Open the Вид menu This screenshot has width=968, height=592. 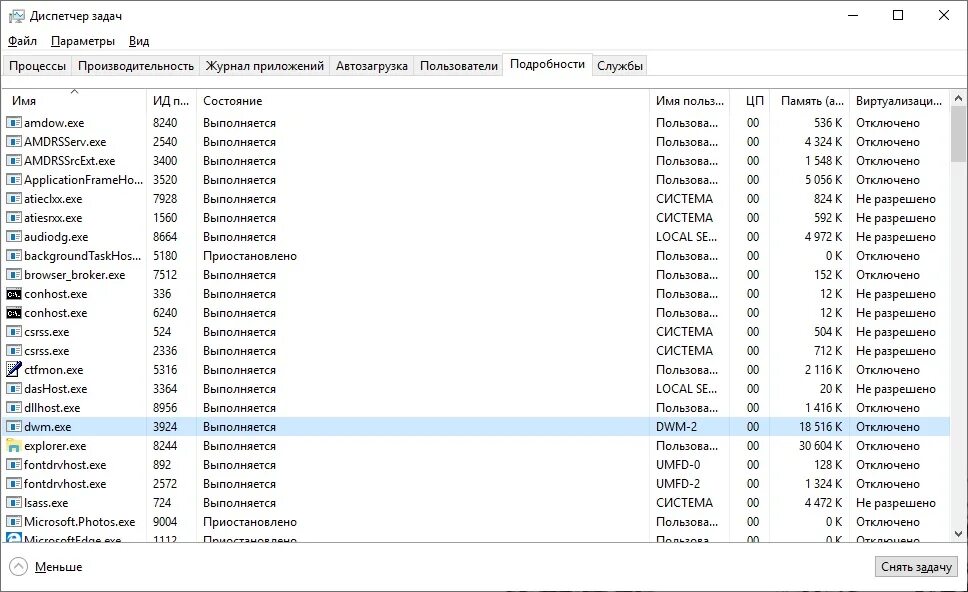[x=139, y=41]
